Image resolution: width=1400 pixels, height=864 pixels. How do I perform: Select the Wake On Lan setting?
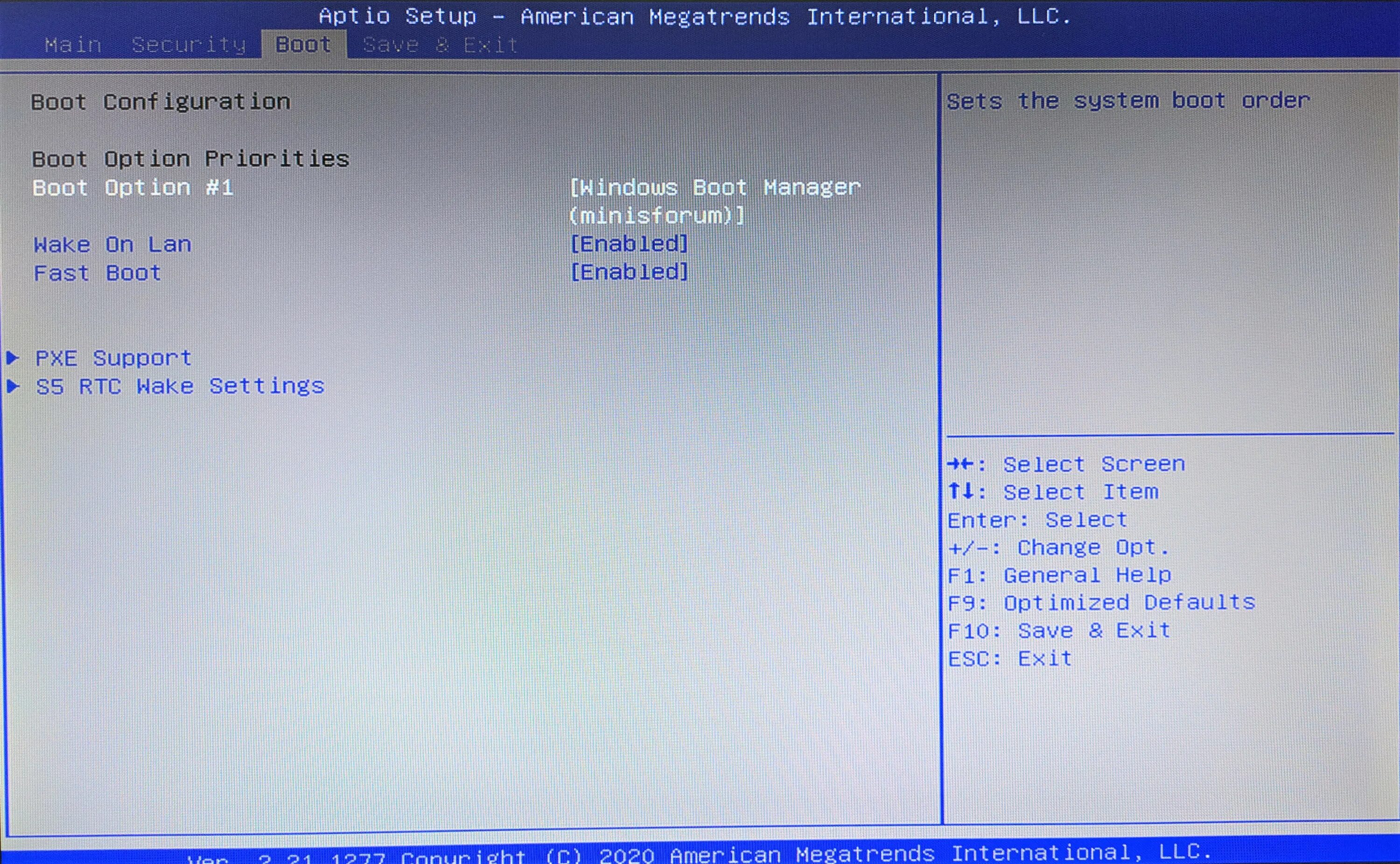pyautogui.click(x=112, y=244)
